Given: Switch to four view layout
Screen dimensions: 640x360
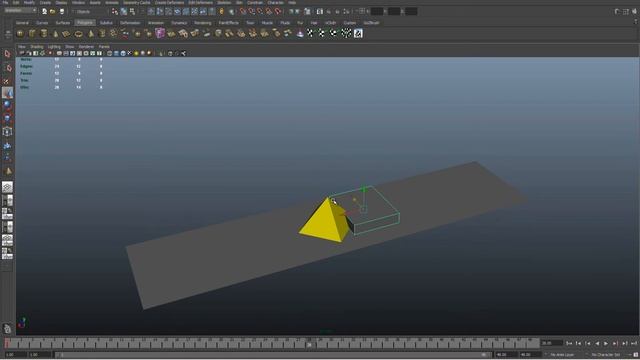Looking at the screenshot, I should (7, 200).
